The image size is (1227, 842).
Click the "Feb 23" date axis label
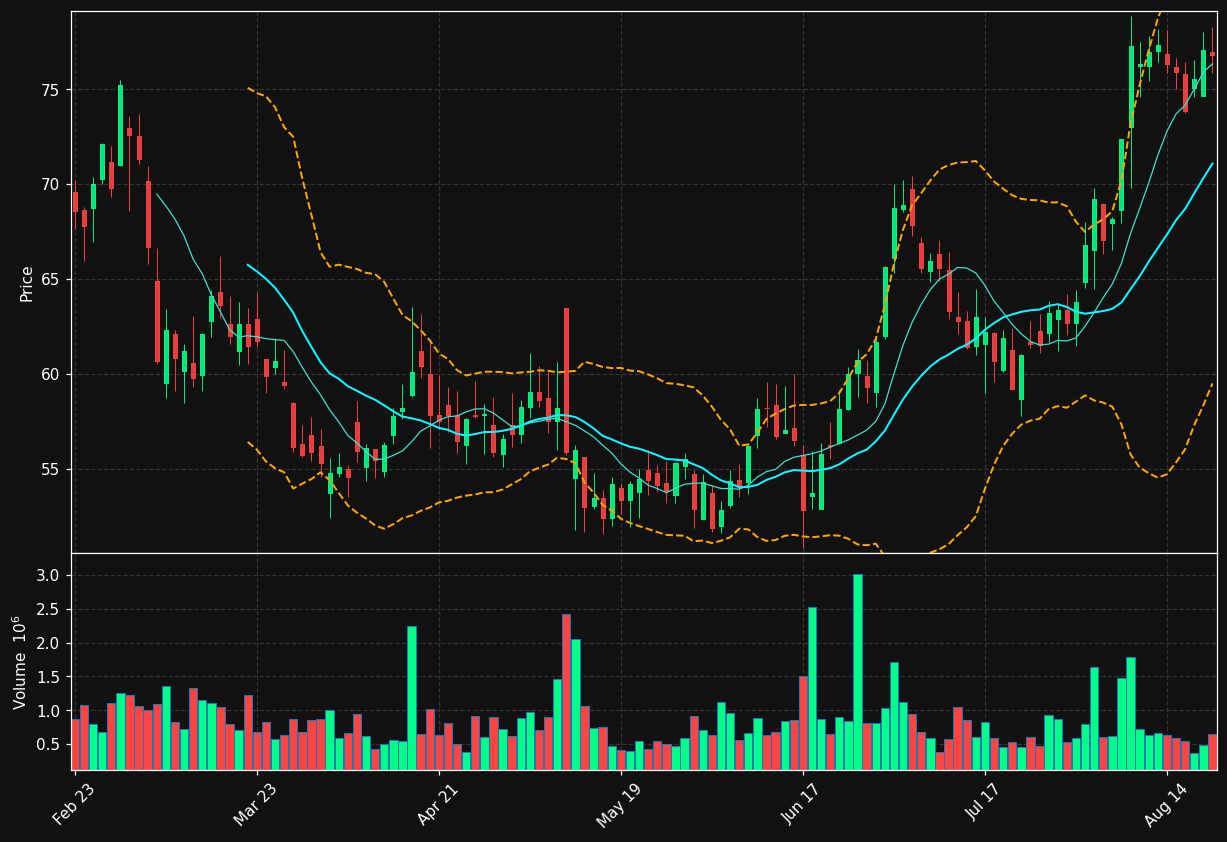point(75,802)
